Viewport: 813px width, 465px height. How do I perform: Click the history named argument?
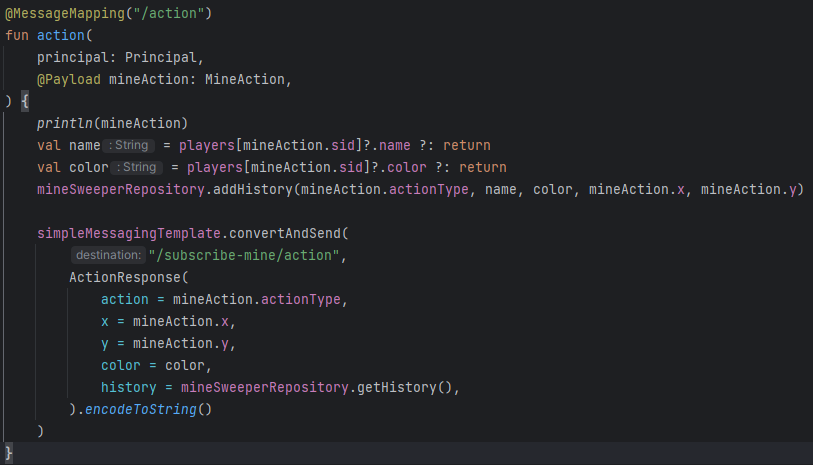point(129,388)
